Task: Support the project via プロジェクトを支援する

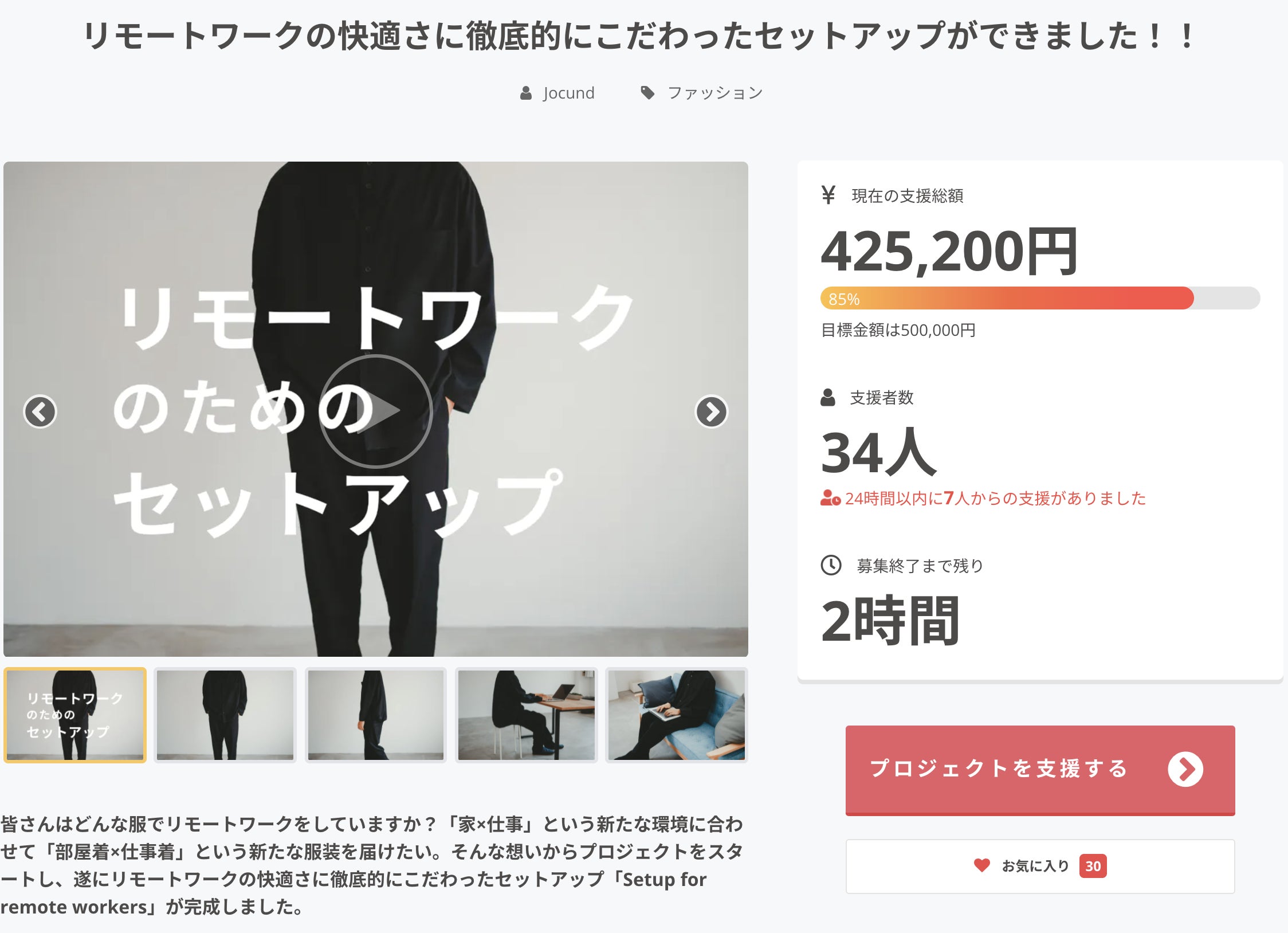Action: pyautogui.click(x=1040, y=770)
